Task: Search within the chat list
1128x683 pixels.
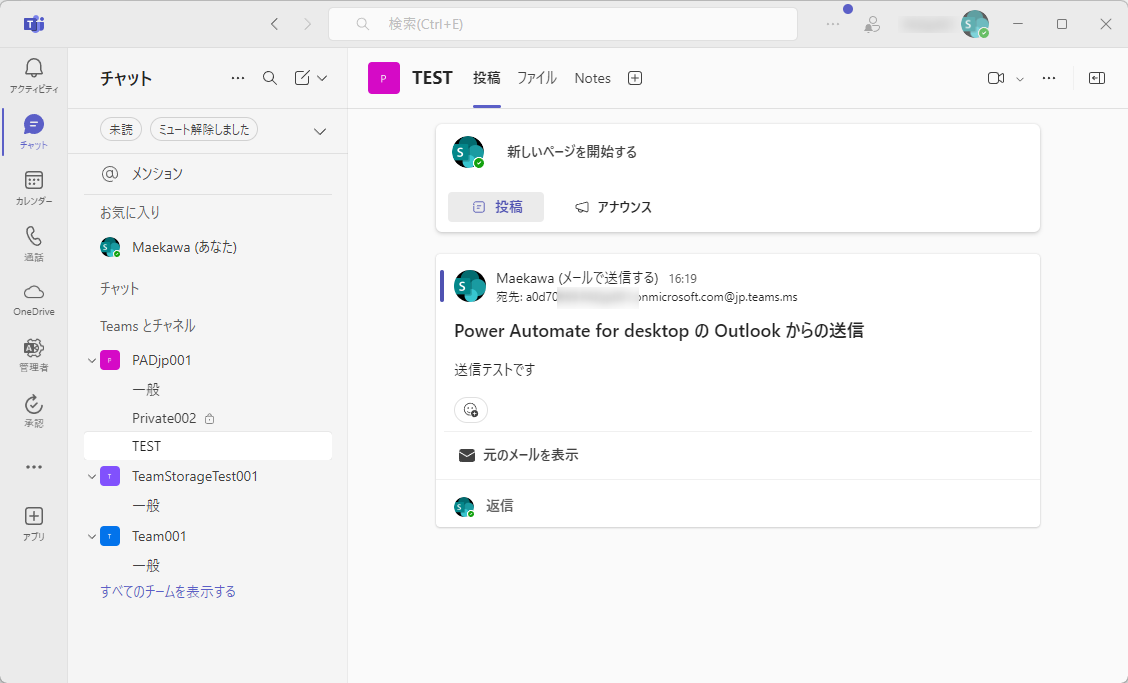Action: [270, 78]
